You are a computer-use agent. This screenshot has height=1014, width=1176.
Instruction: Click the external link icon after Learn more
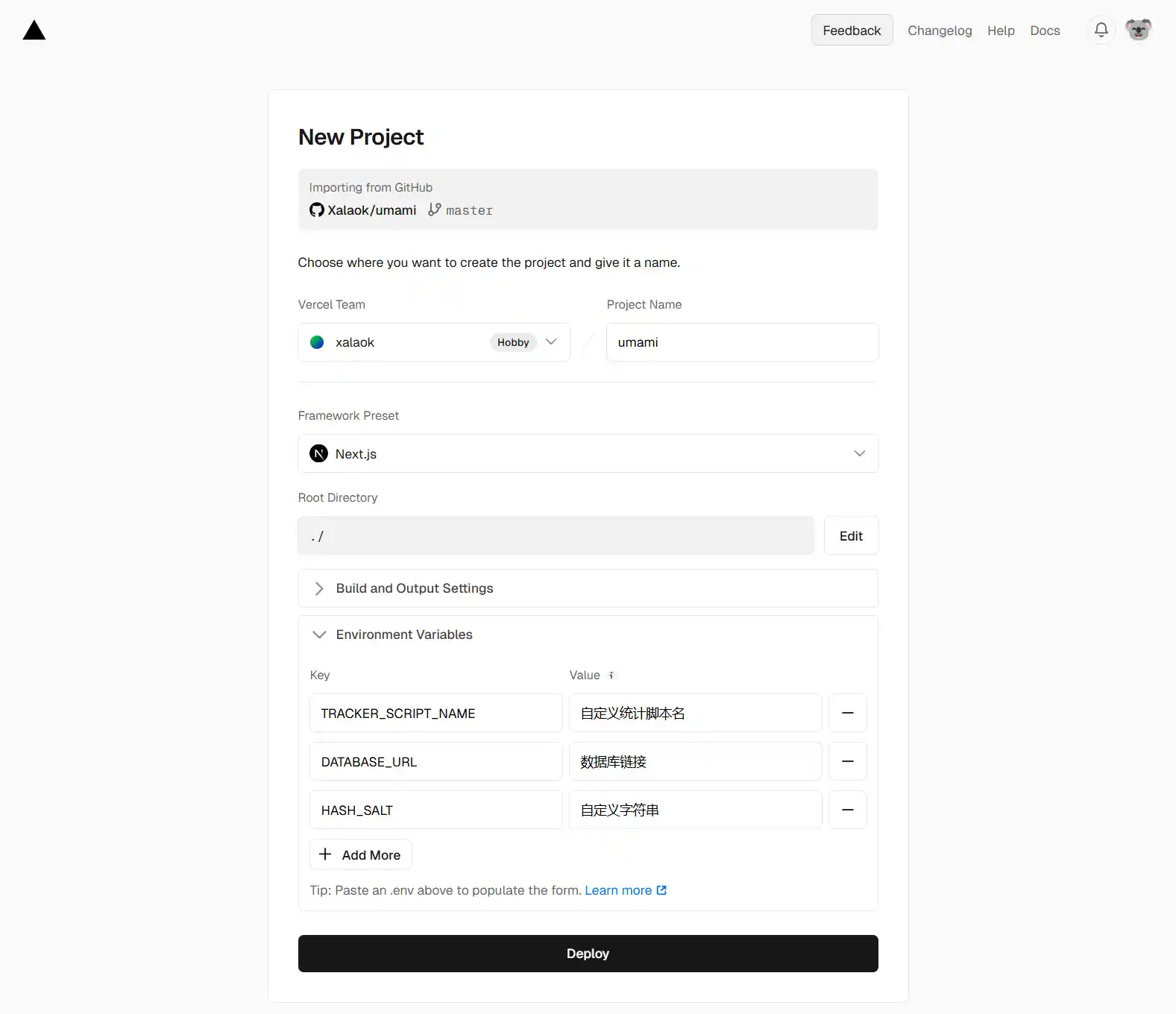click(x=661, y=890)
